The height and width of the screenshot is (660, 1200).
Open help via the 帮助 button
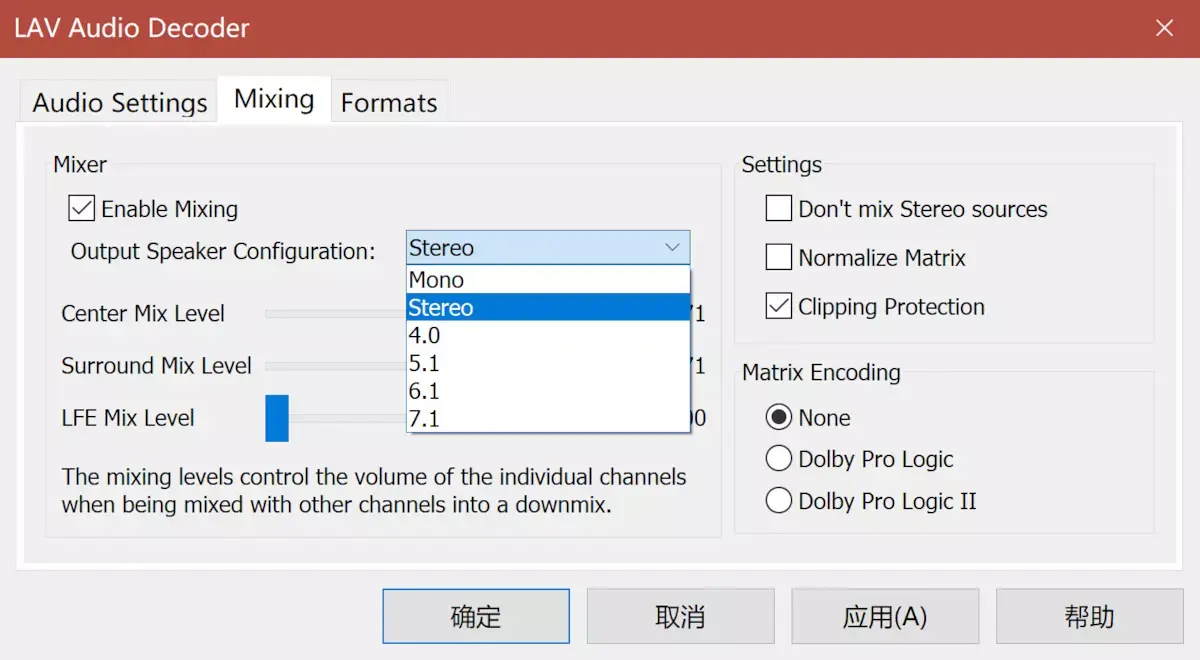click(1089, 615)
